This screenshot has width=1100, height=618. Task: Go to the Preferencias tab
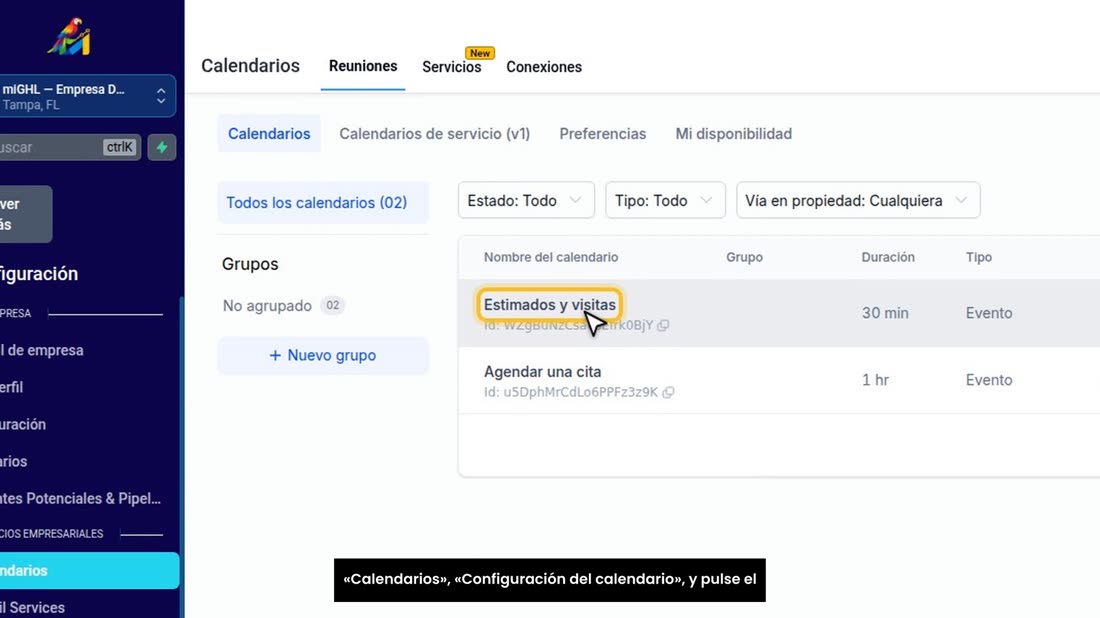(603, 133)
